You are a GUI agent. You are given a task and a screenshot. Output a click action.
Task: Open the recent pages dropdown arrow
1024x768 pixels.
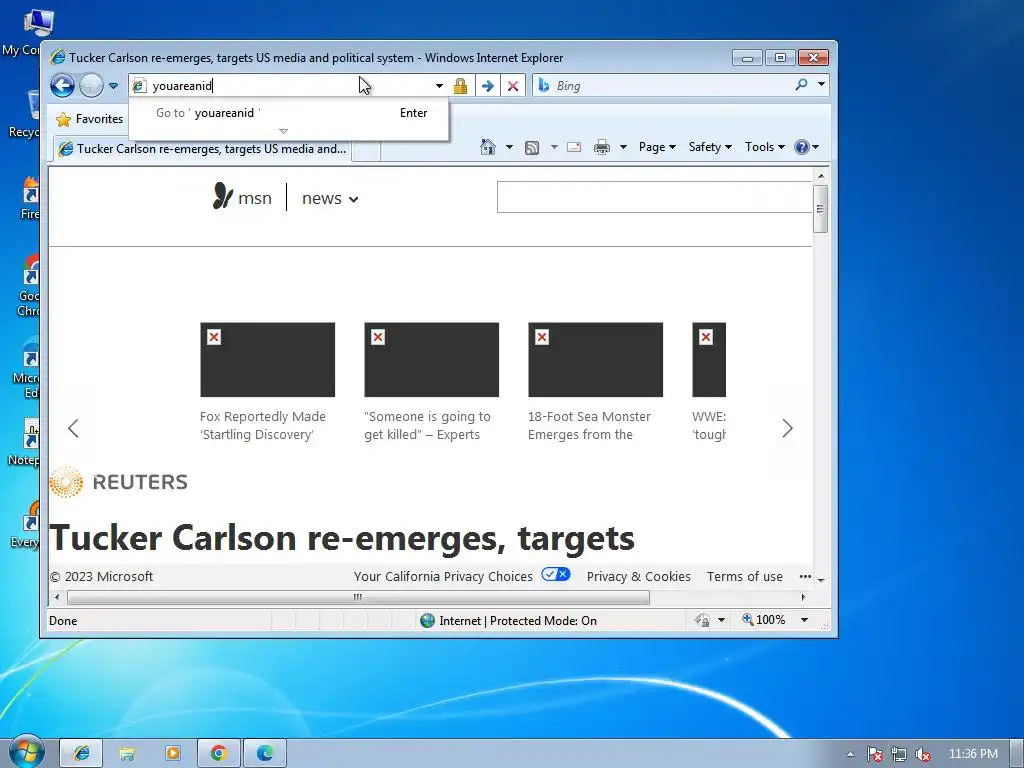113,86
